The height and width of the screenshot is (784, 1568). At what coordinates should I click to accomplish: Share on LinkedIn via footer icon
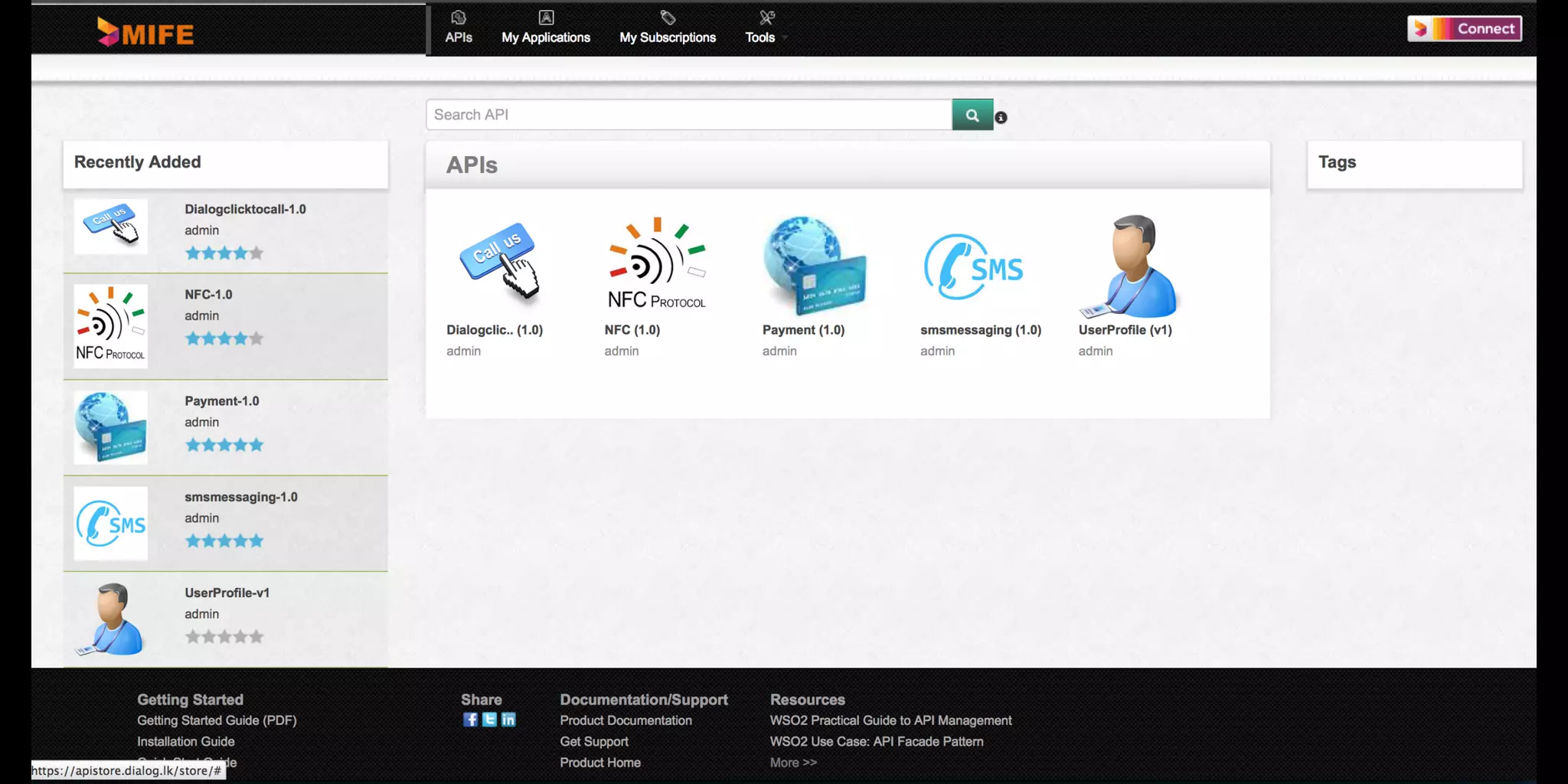508,720
